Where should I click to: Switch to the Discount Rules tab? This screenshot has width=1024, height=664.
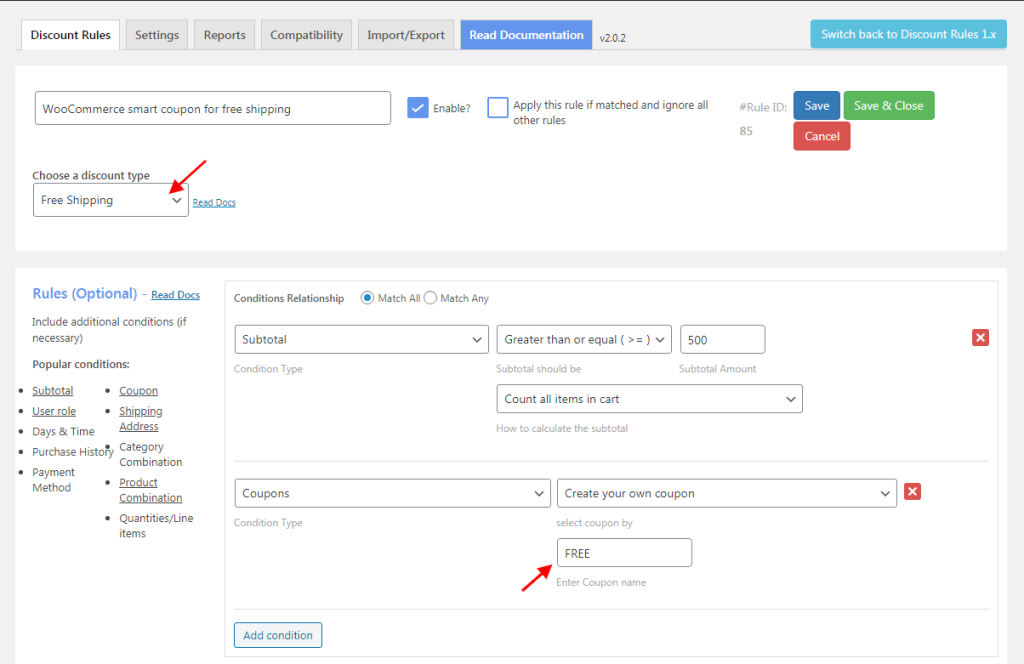pyautogui.click(x=71, y=35)
